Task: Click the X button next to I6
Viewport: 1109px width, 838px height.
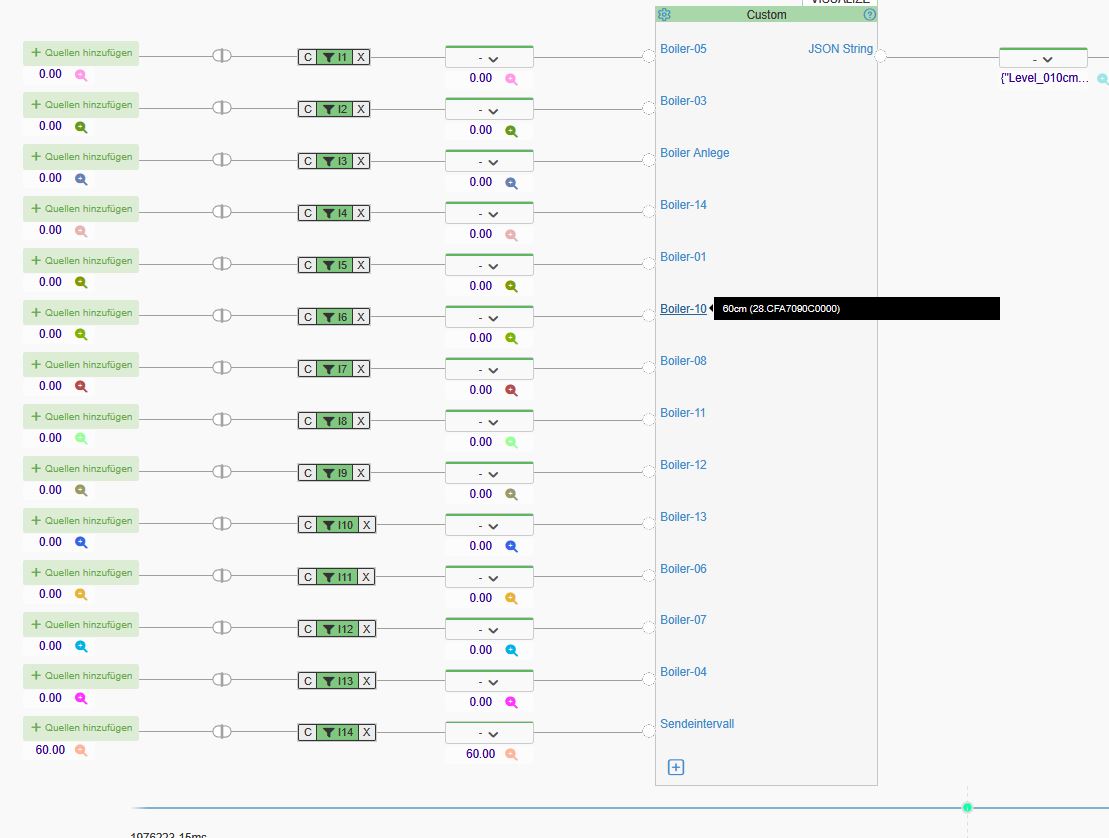Action: coord(361,317)
